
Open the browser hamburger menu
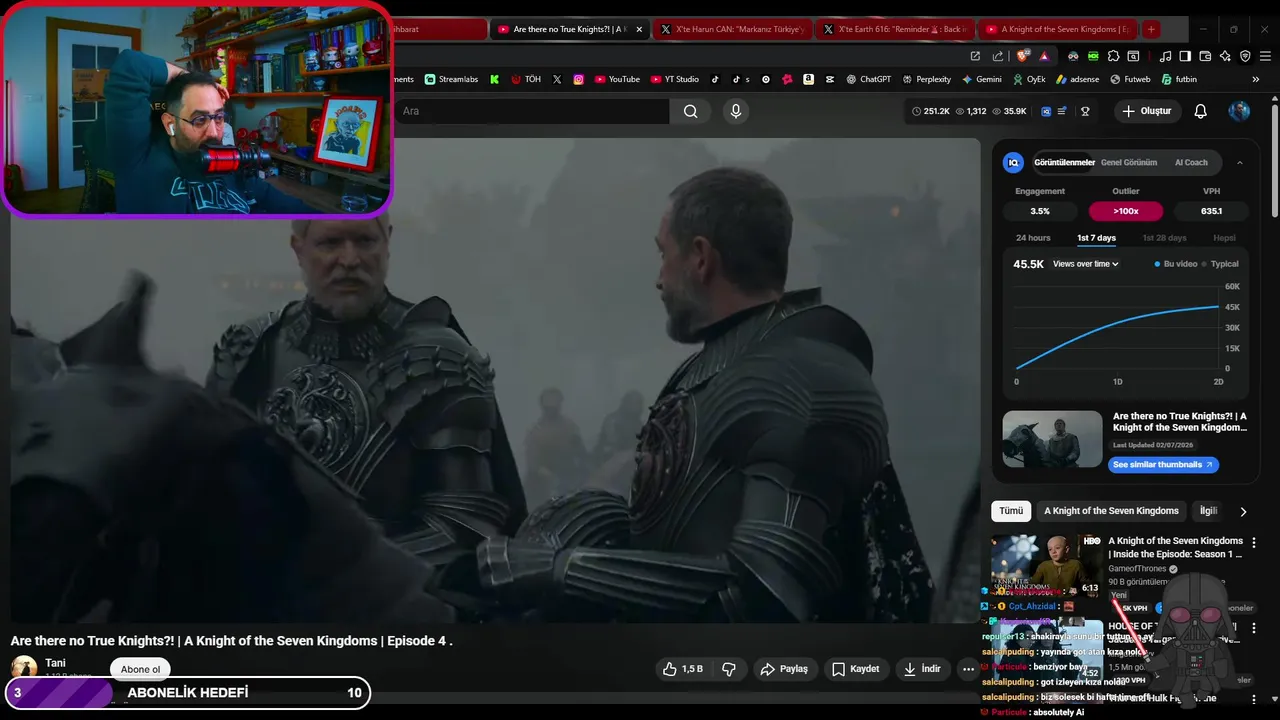1265,56
